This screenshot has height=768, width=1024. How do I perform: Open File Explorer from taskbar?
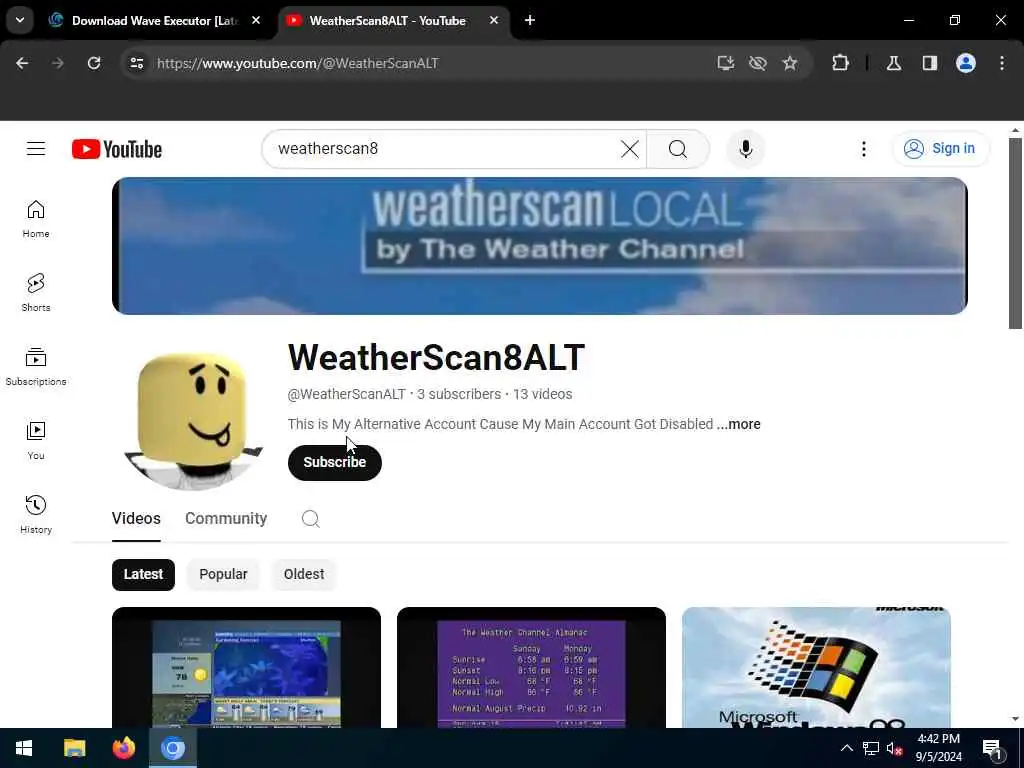74,748
